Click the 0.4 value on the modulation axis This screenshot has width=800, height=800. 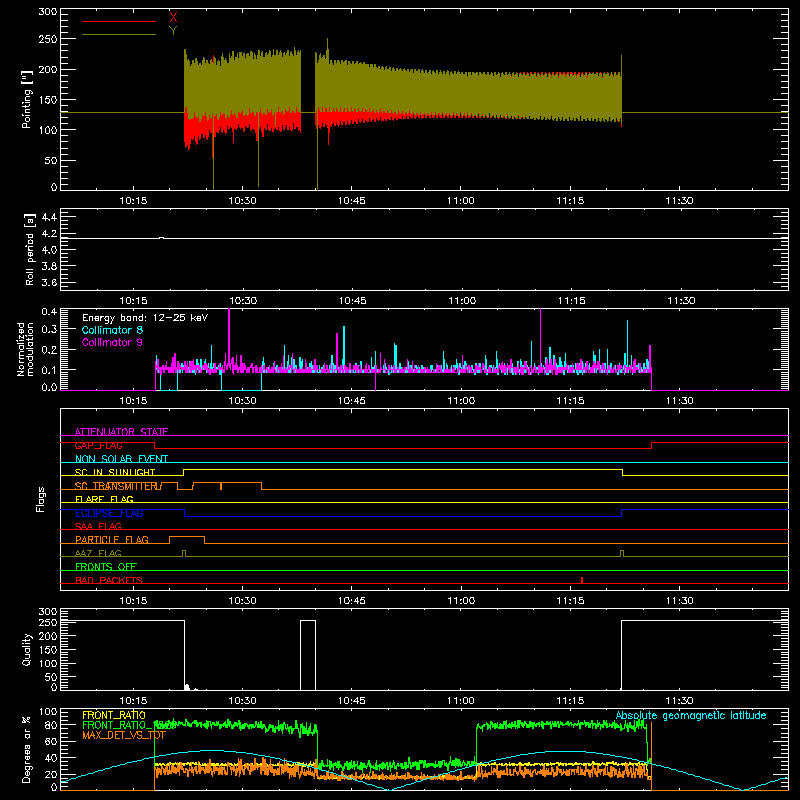click(x=49, y=311)
